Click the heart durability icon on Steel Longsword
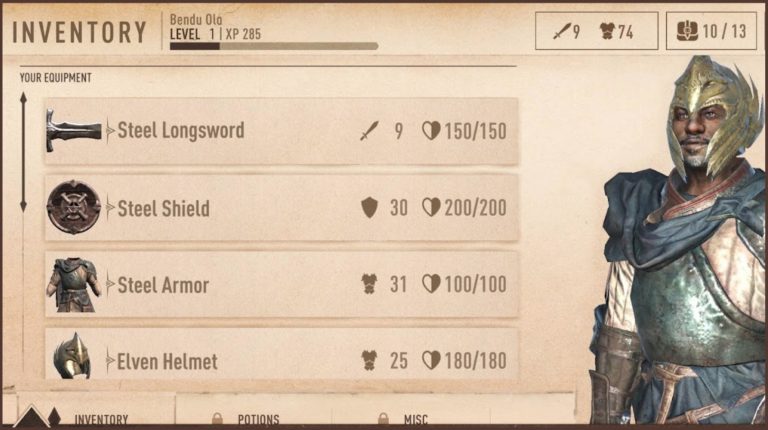 coord(431,131)
